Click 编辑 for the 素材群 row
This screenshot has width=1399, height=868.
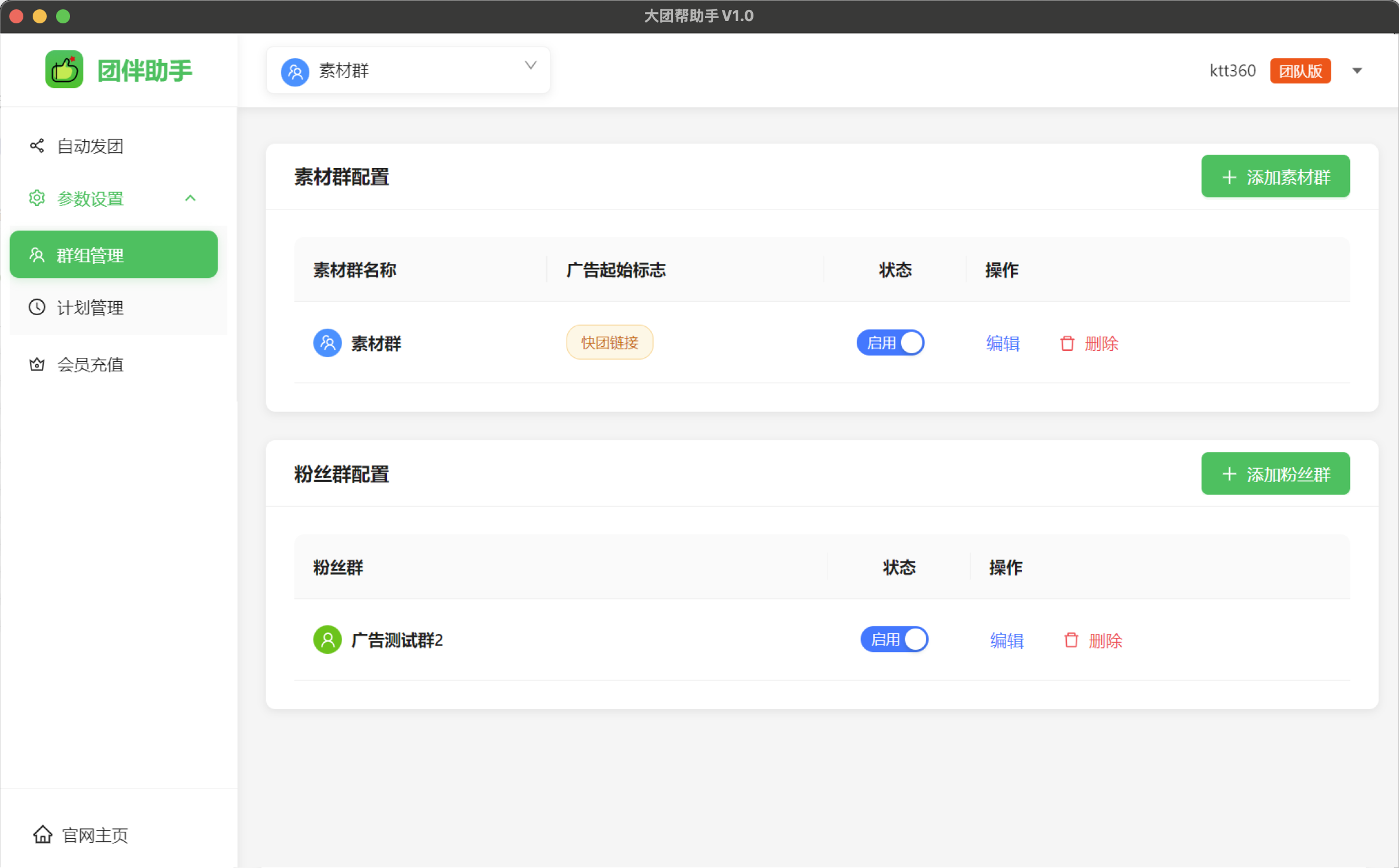tap(1003, 343)
